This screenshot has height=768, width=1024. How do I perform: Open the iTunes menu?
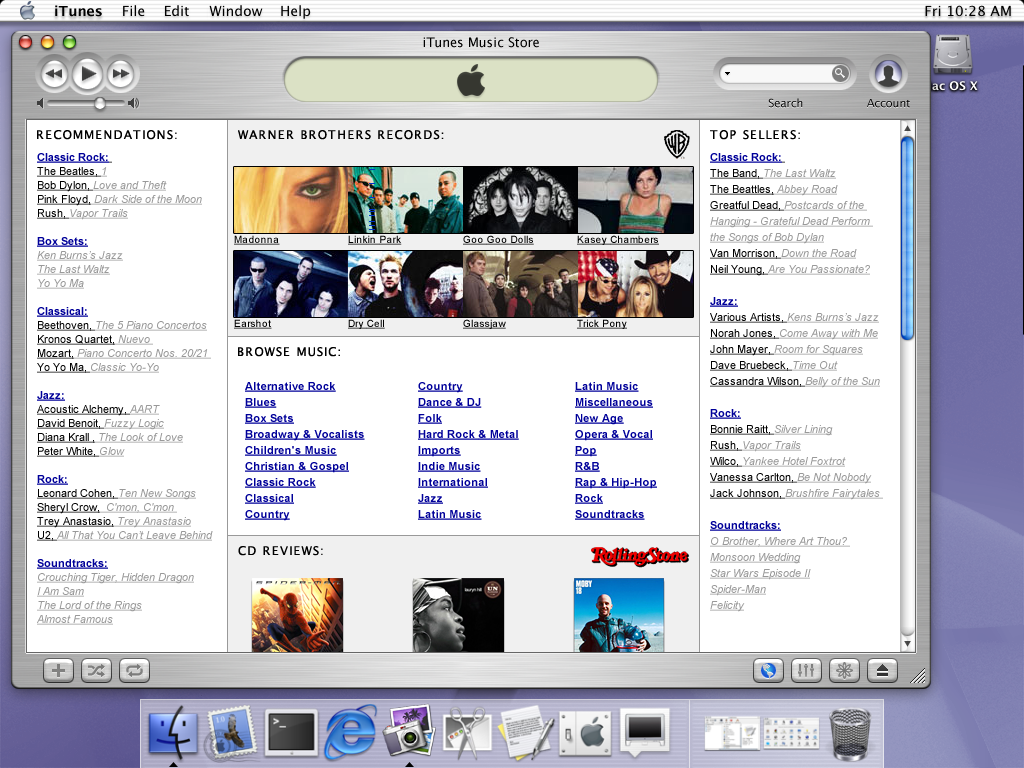pyautogui.click(x=78, y=11)
